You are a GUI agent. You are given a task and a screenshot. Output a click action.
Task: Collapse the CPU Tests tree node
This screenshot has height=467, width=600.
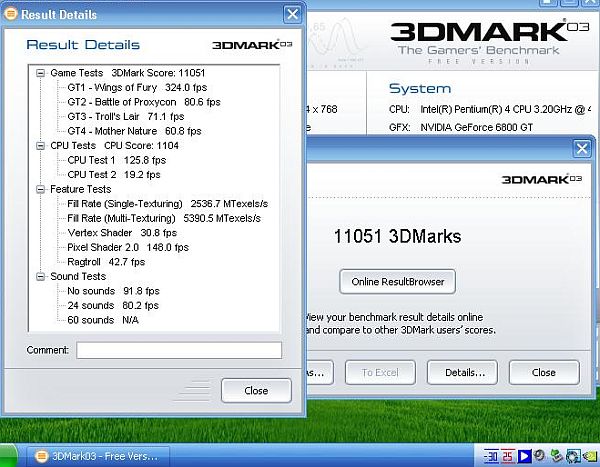click(40, 146)
